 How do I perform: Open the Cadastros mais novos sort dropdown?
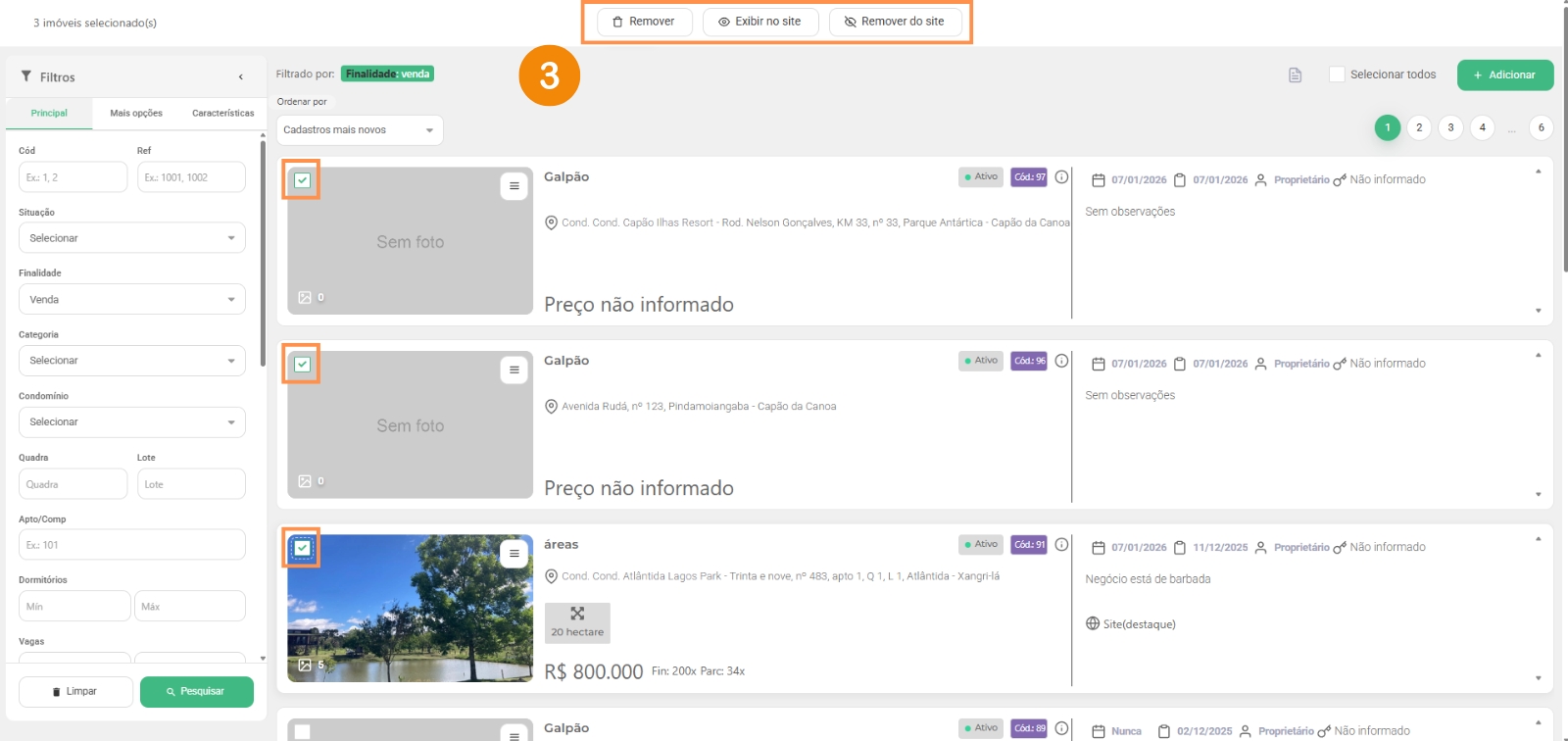point(359,130)
